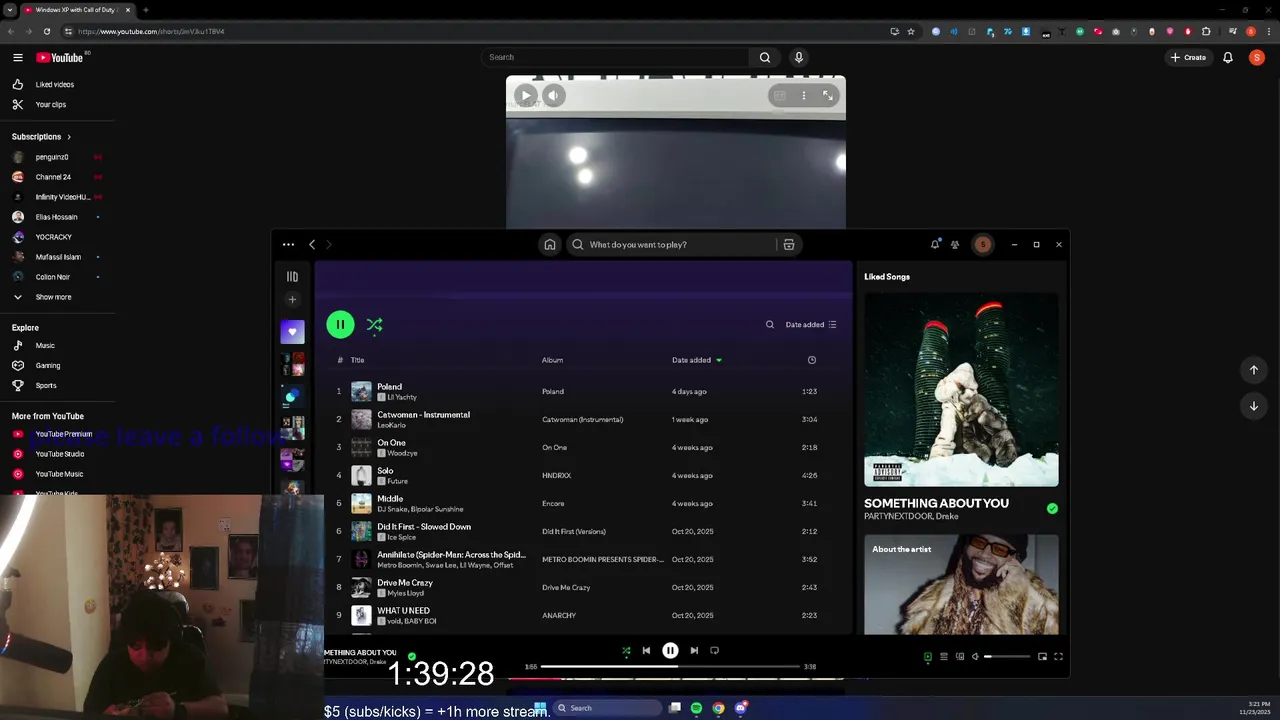Expand Your Library sidebar in Spotify
Image resolution: width=1280 pixels, height=720 pixels.
292,277
